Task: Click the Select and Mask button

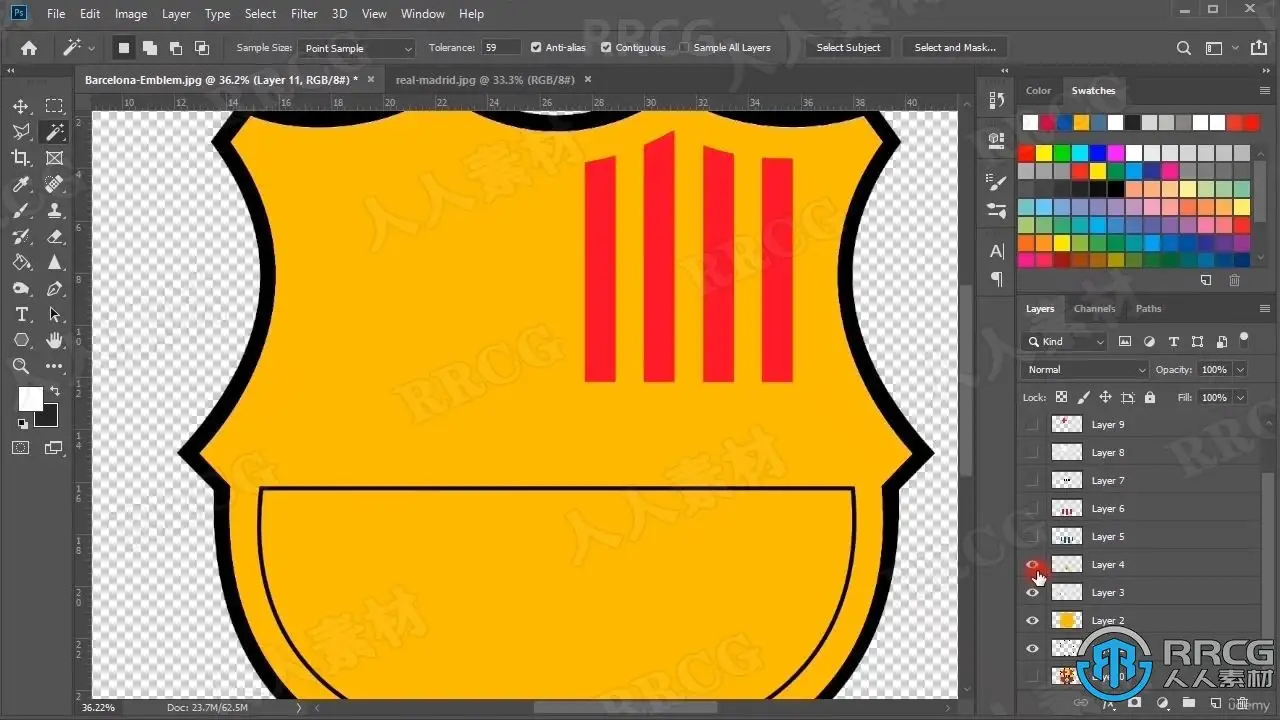Action: pos(955,47)
